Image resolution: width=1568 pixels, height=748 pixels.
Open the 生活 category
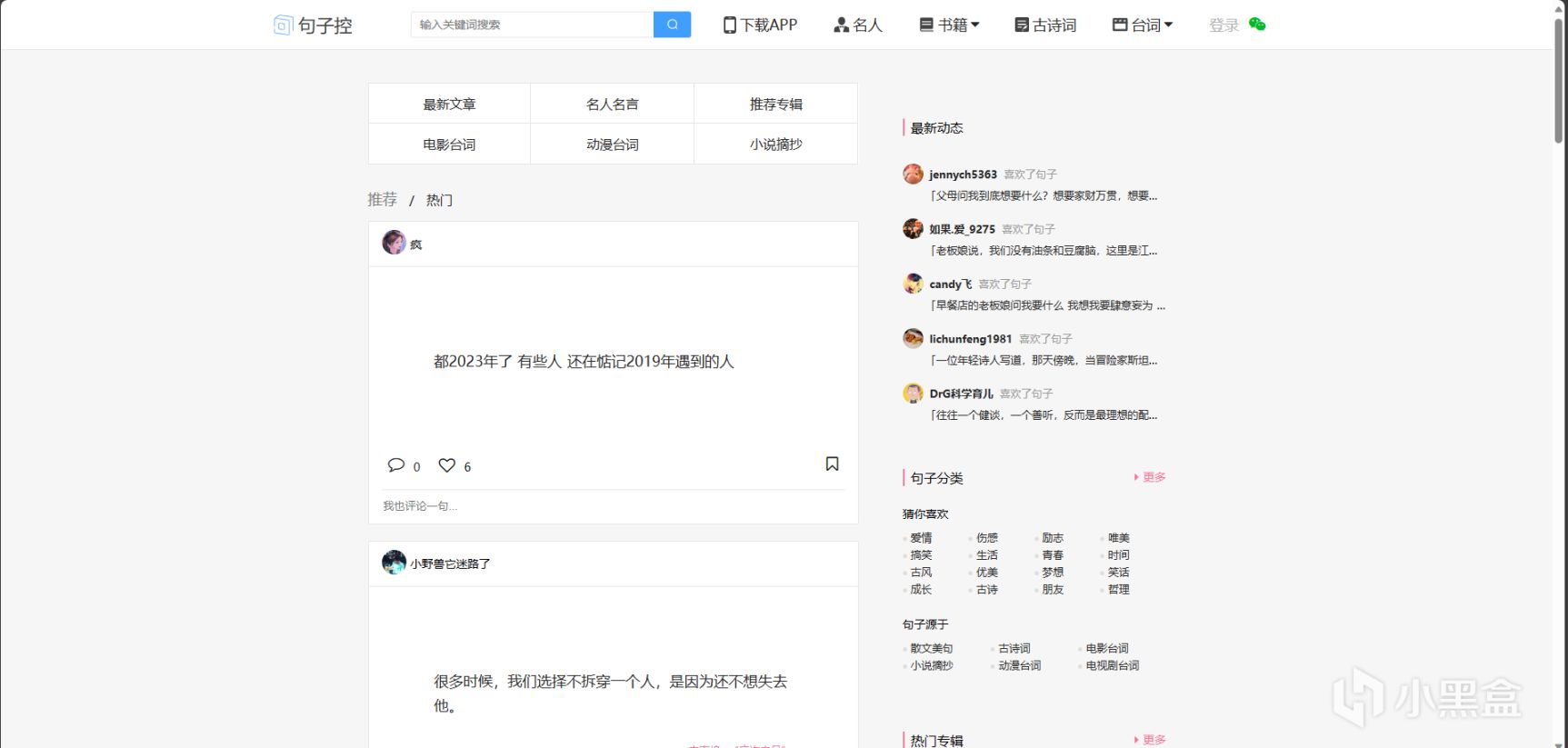pyautogui.click(x=987, y=555)
